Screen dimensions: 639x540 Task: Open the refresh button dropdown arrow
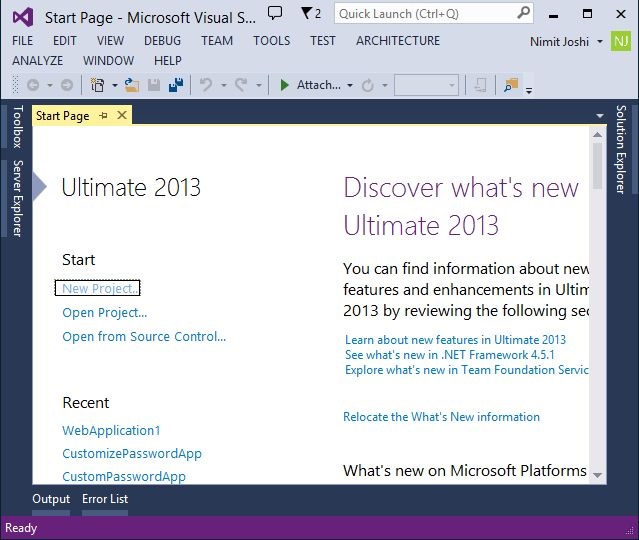pos(384,86)
